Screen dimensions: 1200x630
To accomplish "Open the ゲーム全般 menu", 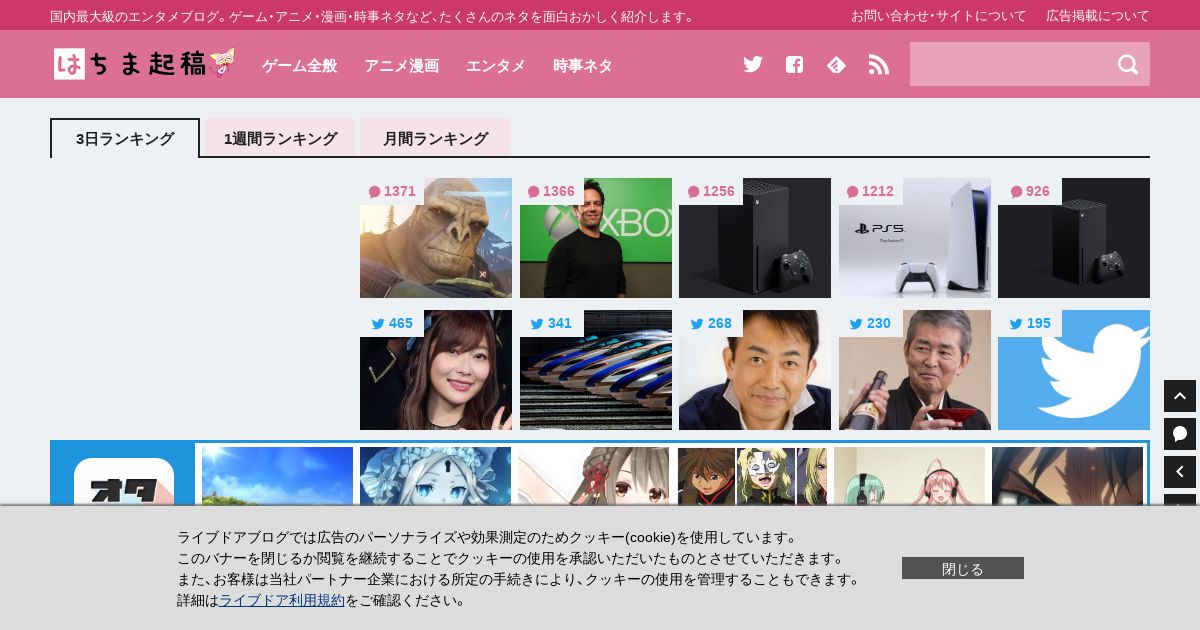I will click(x=299, y=65).
